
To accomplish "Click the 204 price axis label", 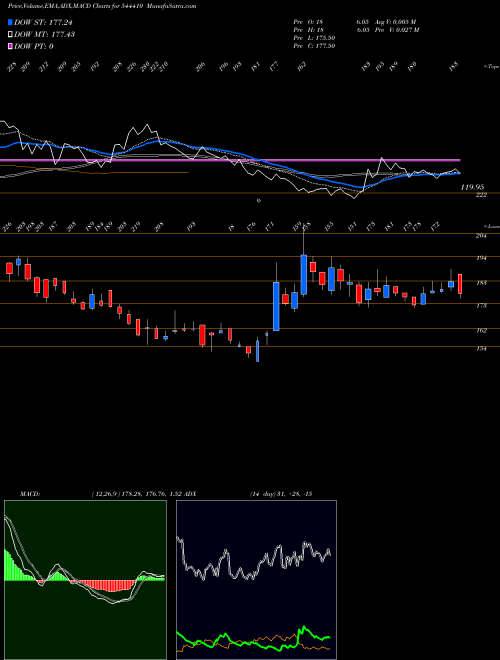I will pos(481,236).
